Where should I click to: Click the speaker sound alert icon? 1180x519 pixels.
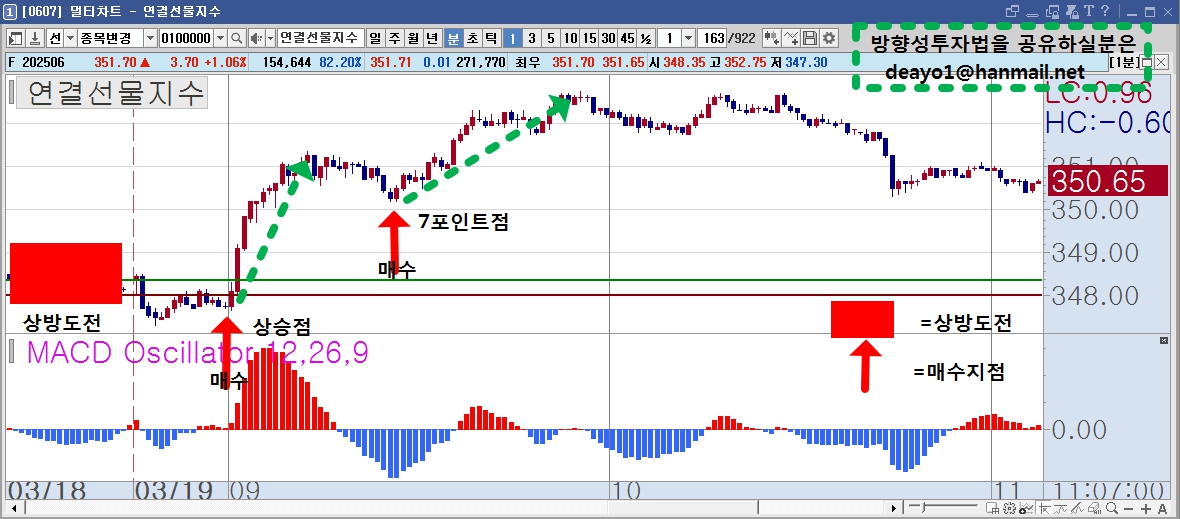click(257, 38)
